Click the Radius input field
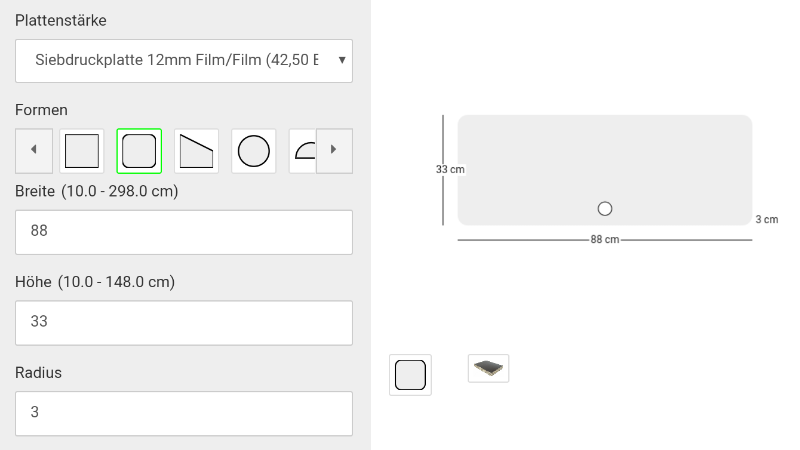The image size is (800, 450). pos(184,413)
